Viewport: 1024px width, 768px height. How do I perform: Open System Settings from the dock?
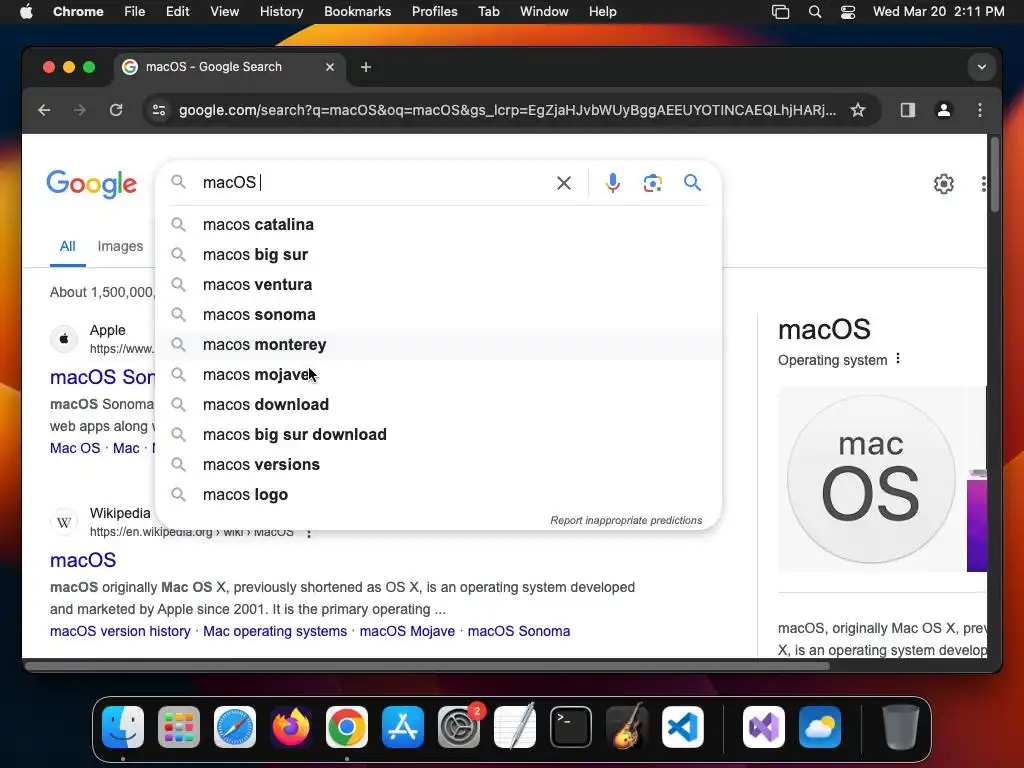(459, 727)
